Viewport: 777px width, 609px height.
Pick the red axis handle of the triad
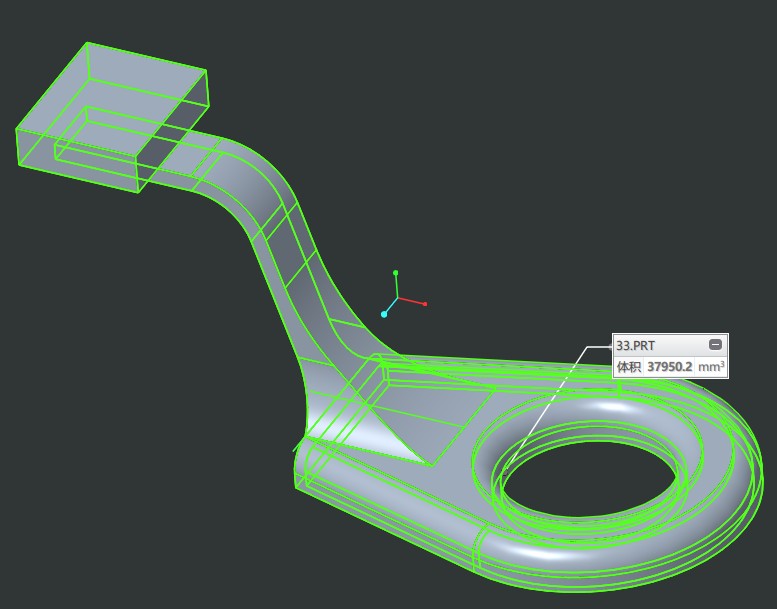click(x=425, y=304)
